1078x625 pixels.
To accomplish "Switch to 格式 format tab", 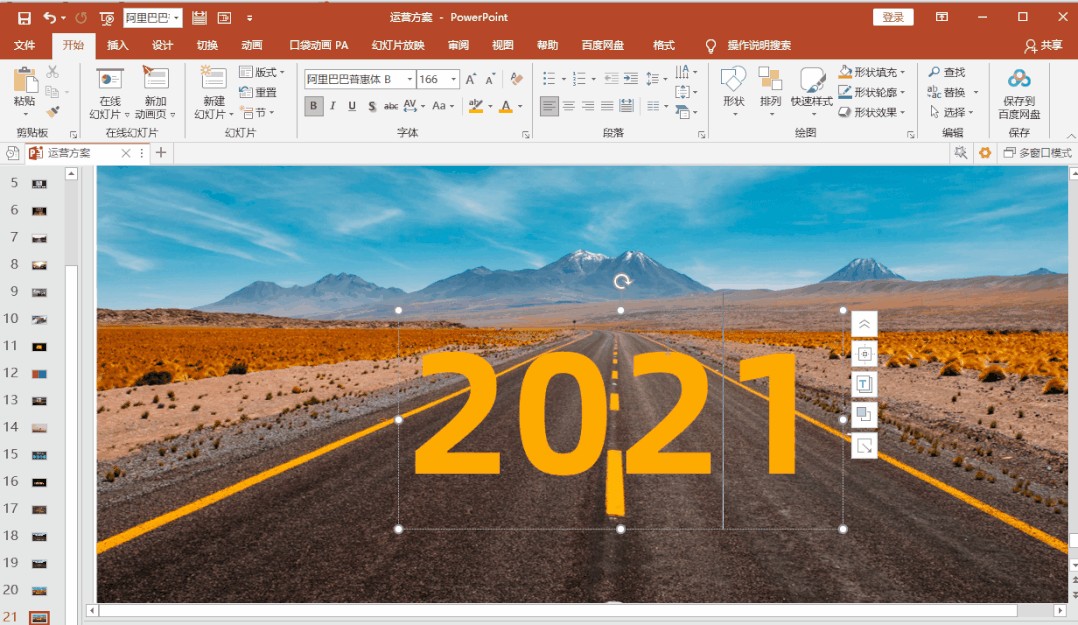I will pos(663,45).
